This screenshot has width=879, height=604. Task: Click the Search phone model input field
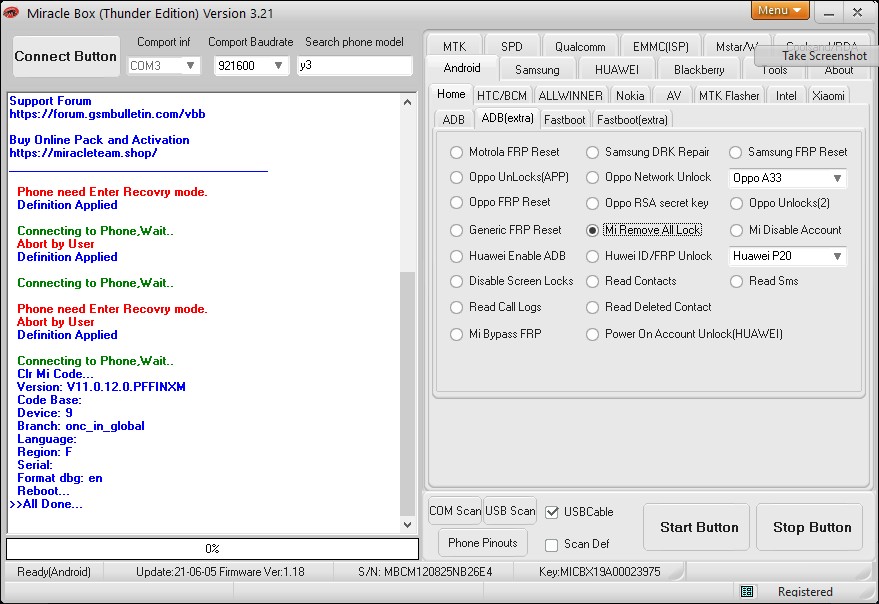354,66
